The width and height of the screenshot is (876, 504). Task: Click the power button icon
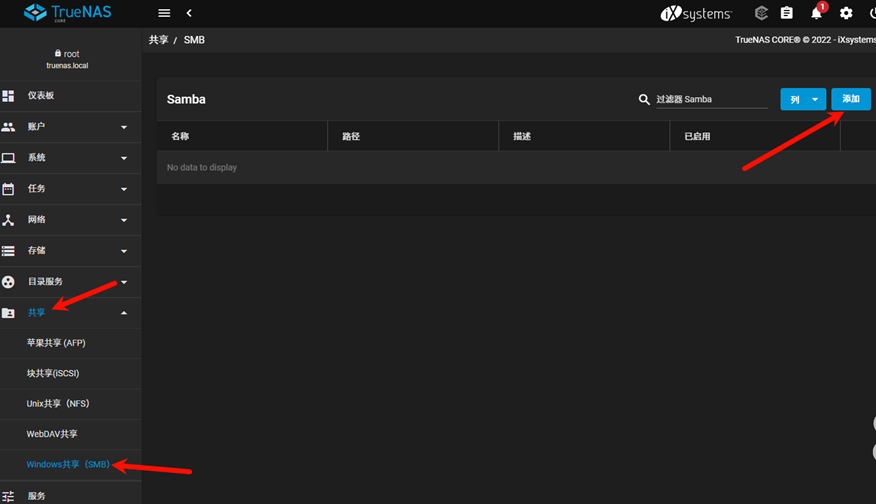coord(871,13)
